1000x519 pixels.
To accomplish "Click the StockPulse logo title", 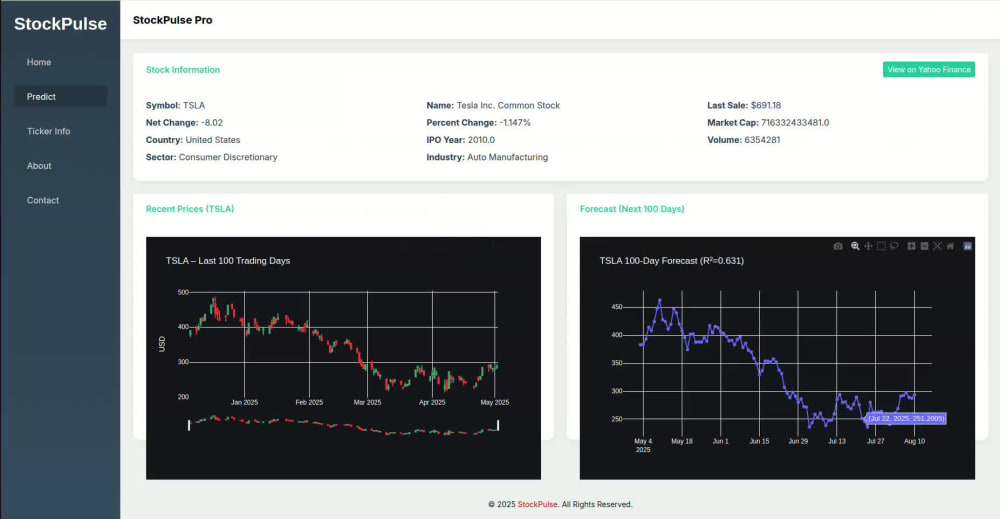I will [x=61, y=24].
